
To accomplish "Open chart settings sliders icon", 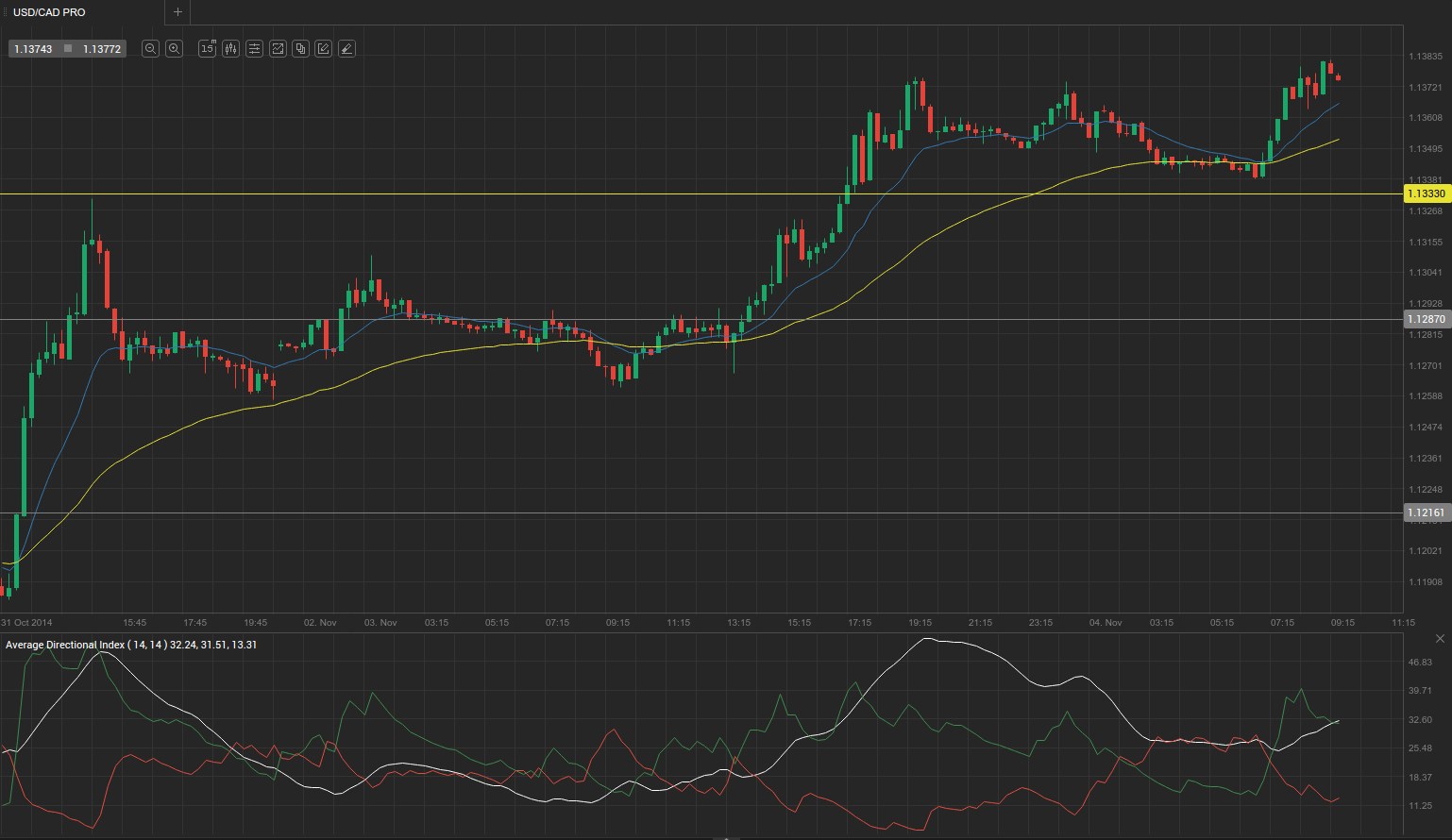I will pyautogui.click(x=254, y=49).
